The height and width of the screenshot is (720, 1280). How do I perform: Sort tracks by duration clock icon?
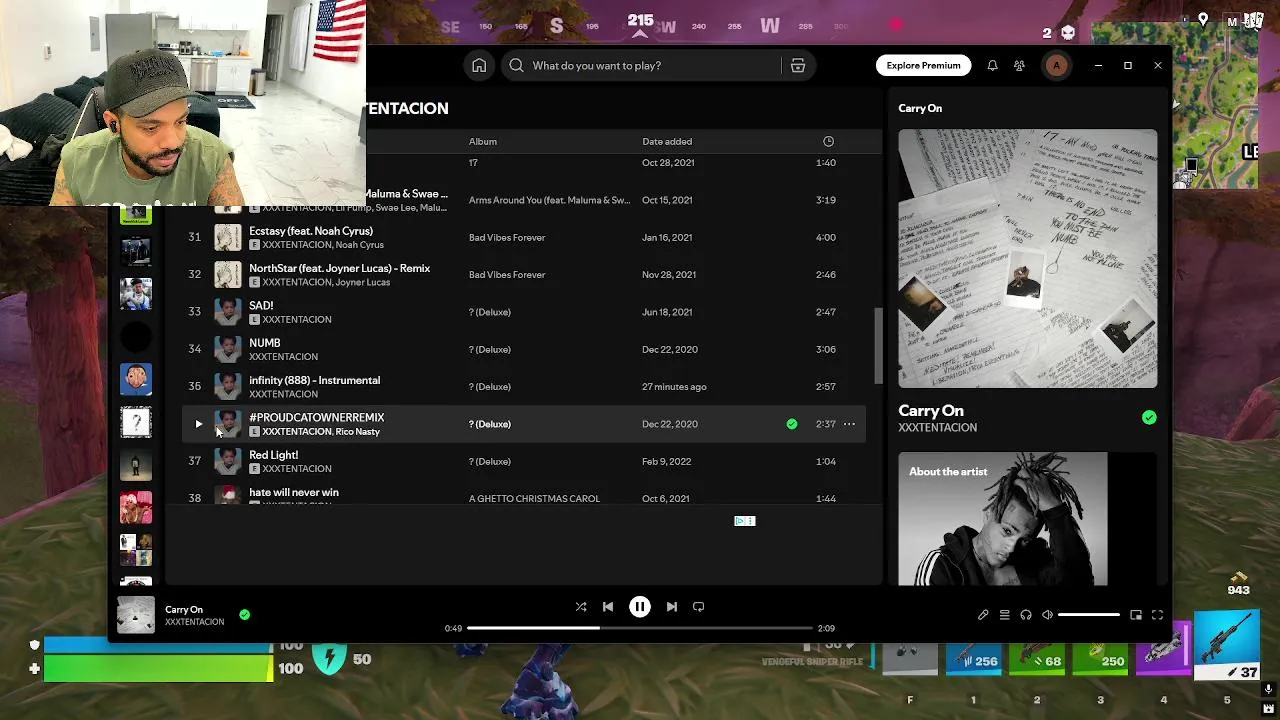tap(828, 142)
